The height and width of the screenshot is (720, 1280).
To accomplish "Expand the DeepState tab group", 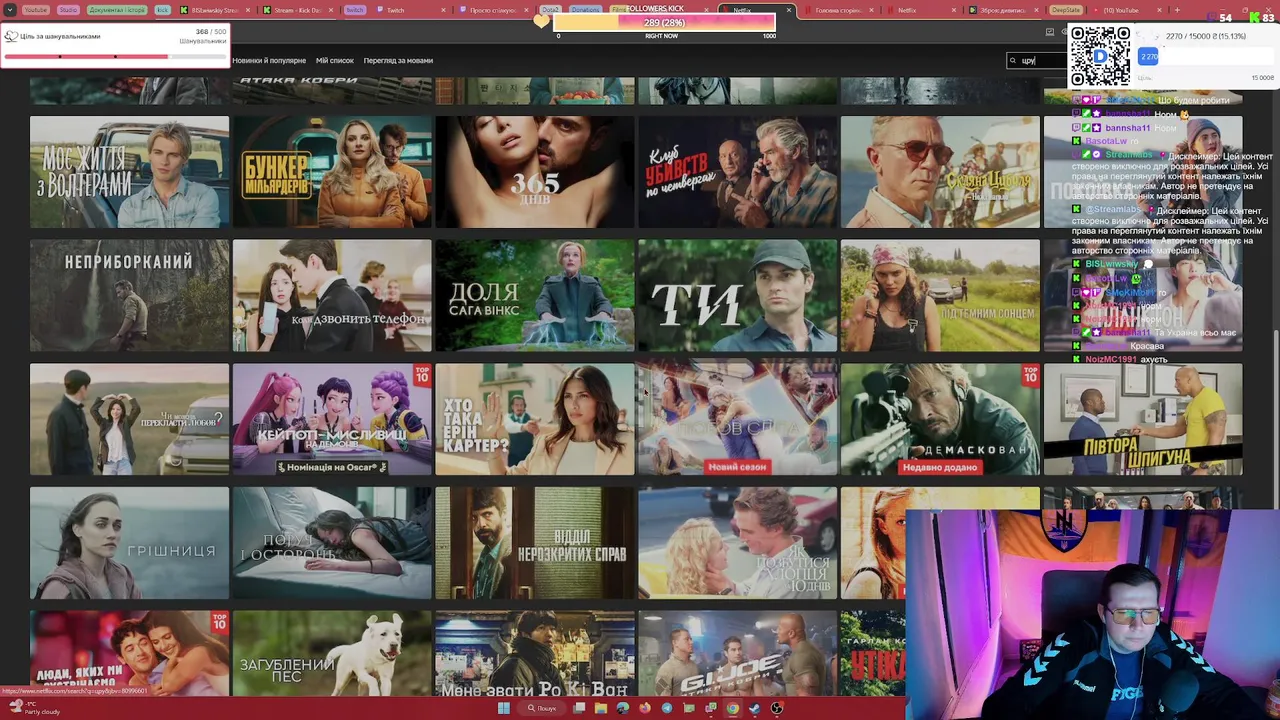I will tap(1066, 10).
